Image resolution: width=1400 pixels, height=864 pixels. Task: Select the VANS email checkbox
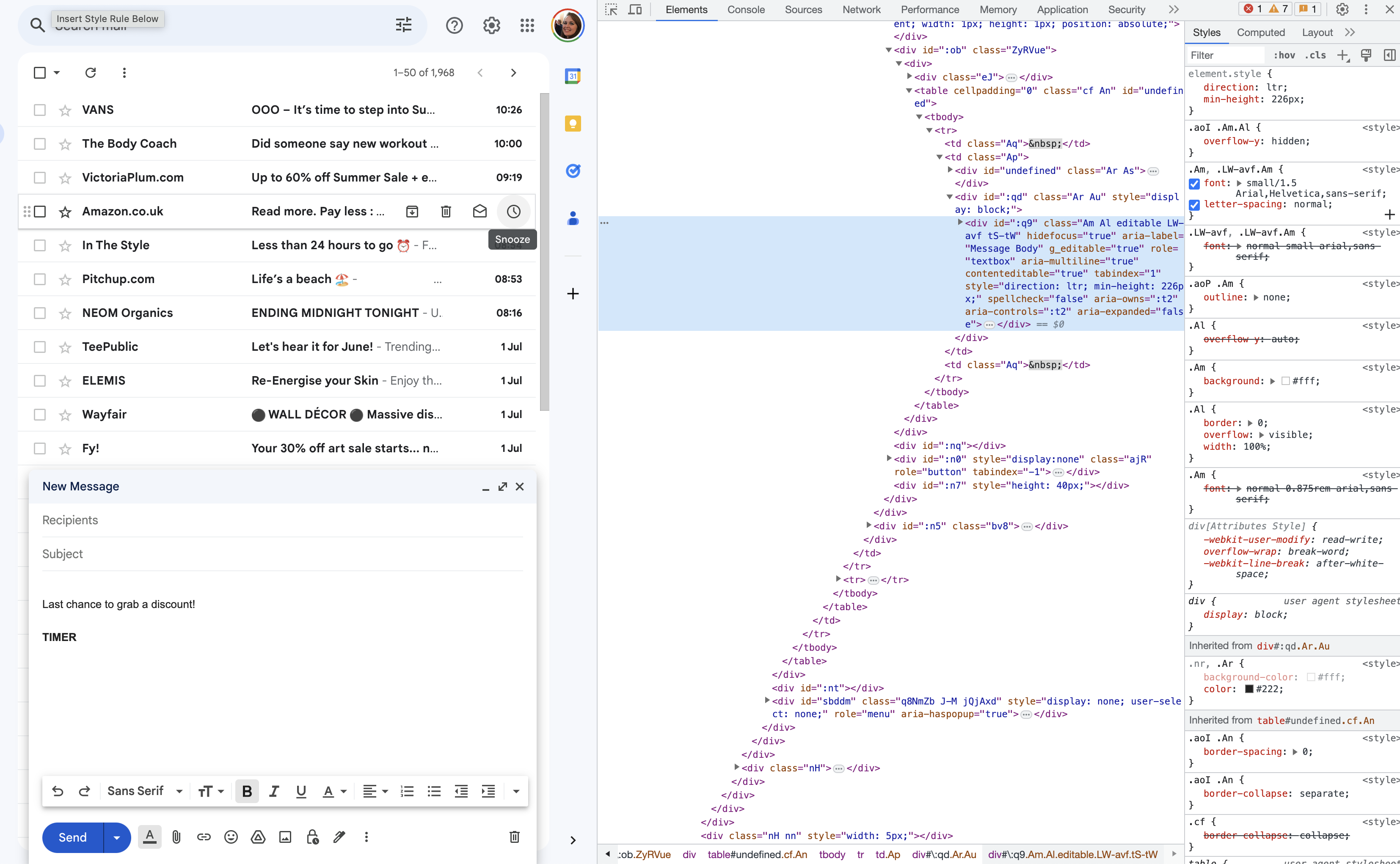click(x=39, y=110)
